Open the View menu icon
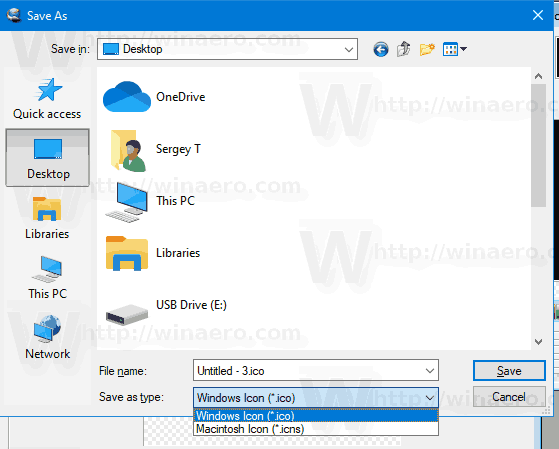 (x=454, y=49)
